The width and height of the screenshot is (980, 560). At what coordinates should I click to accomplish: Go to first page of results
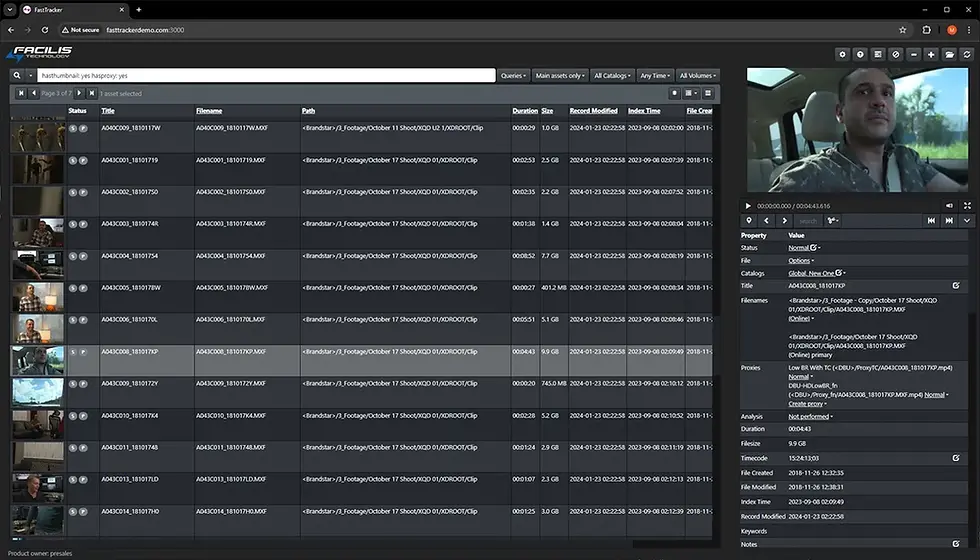coord(21,93)
